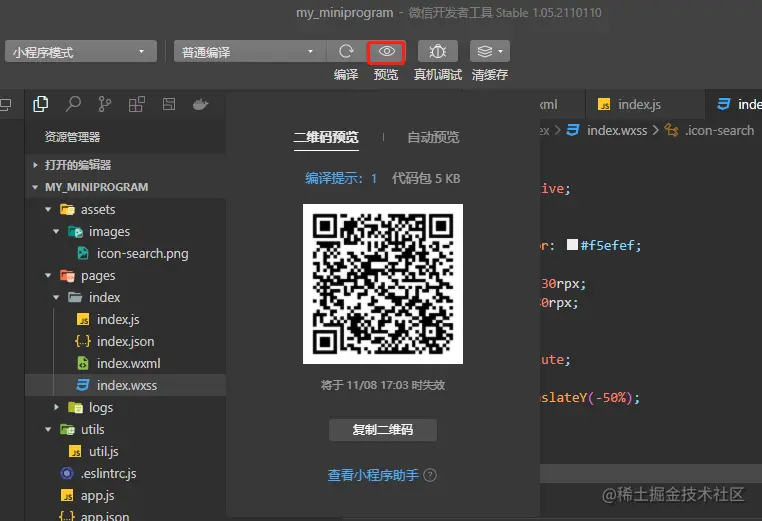Screen dimensions: 762x521
Task: Collapse the pages folder
Action: tap(48, 276)
